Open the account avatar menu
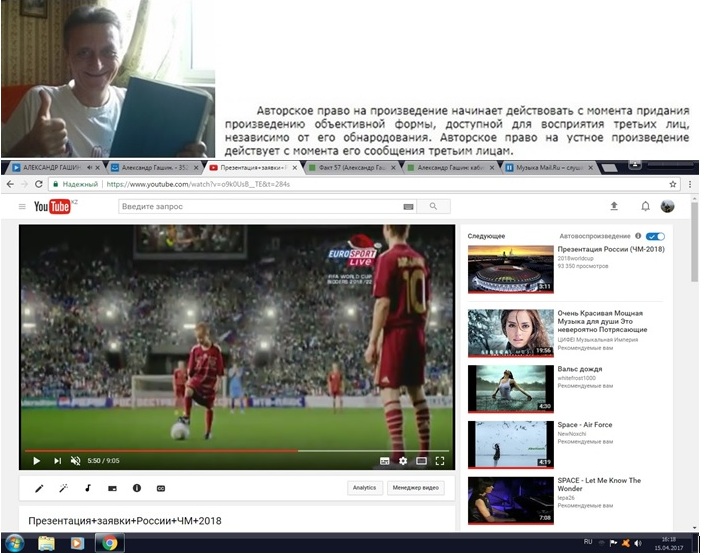 click(x=668, y=206)
